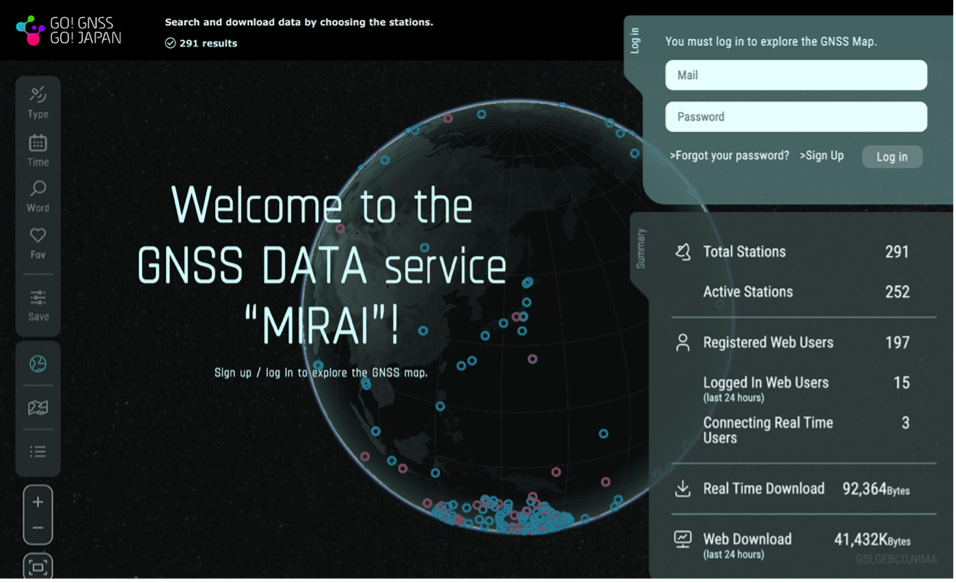Click the GO! GNSS GO! JAPAN logo
Image resolution: width=956 pixels, height=583 pixels.
pos(68,30)
